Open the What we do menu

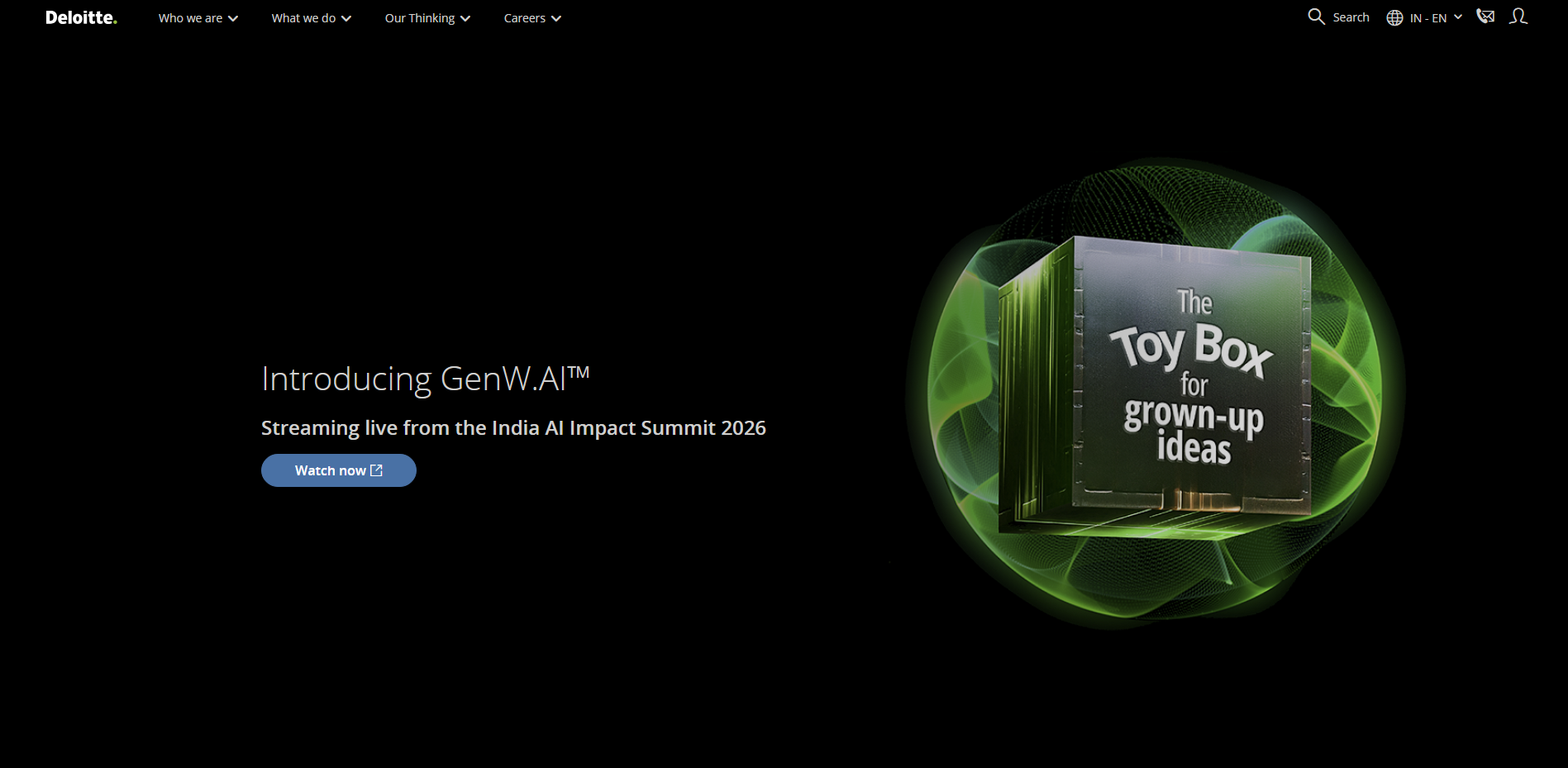tap(303, 18)
